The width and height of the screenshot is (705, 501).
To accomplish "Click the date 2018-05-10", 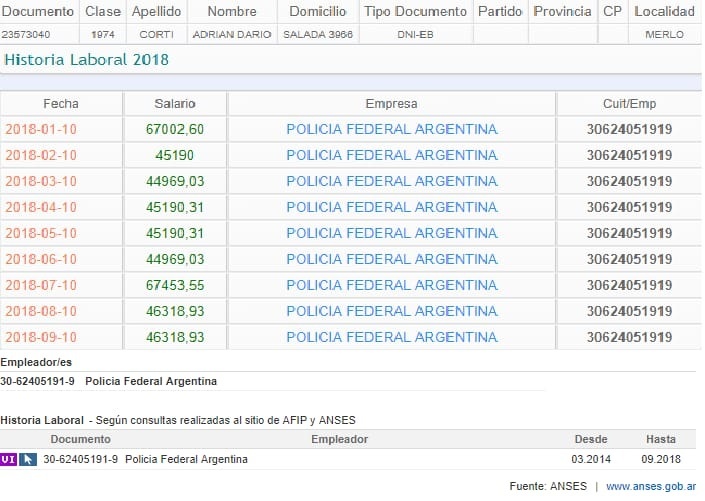I will pos(41,233).
